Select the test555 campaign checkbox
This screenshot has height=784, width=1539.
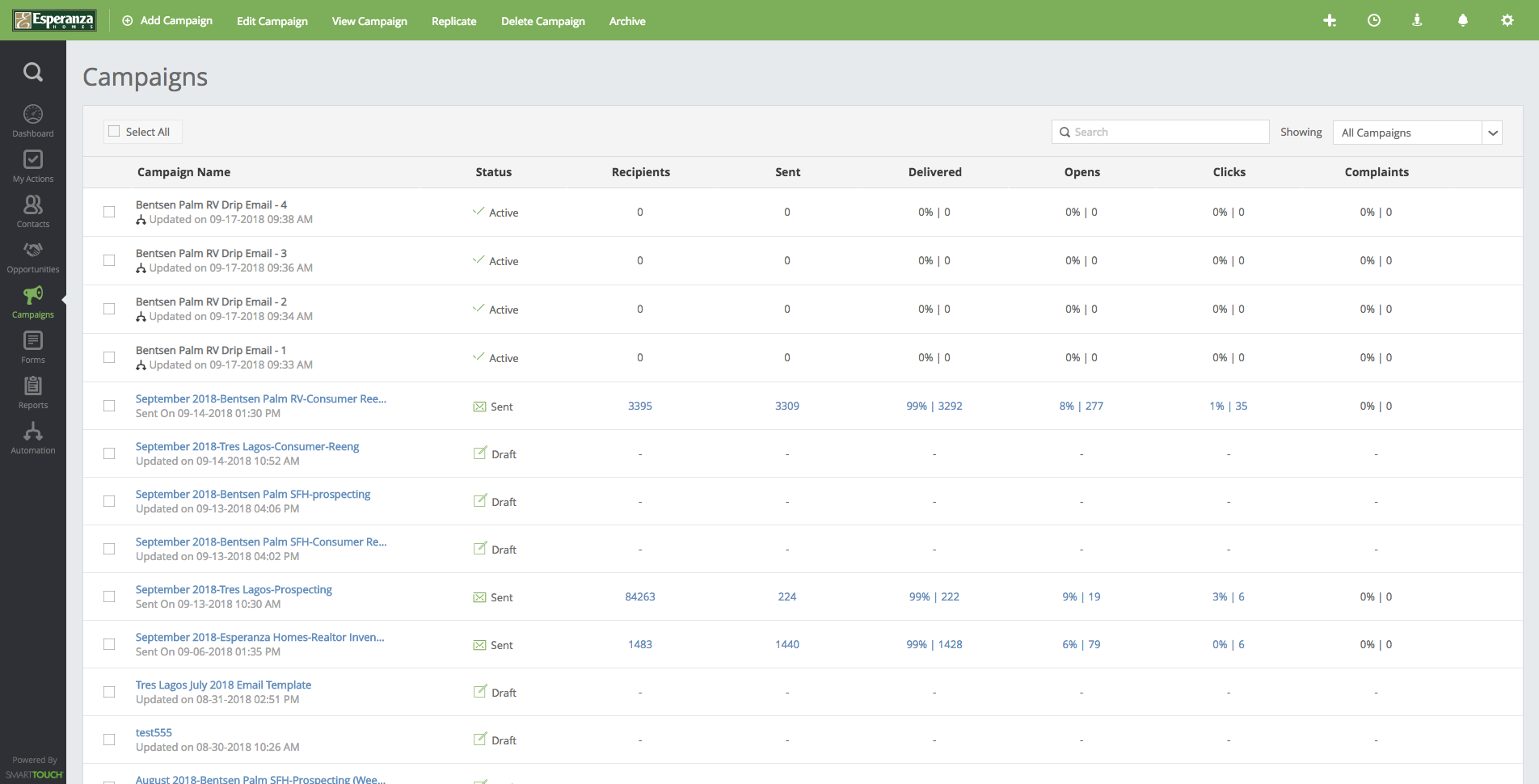(x=109, y=740)
